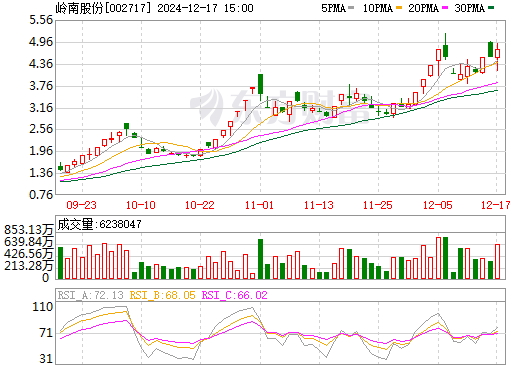This screenshot has height=365, width=520.
Task: Click the 1.36 price axis label
Action: pyautogui.click(x=41, y=173)
